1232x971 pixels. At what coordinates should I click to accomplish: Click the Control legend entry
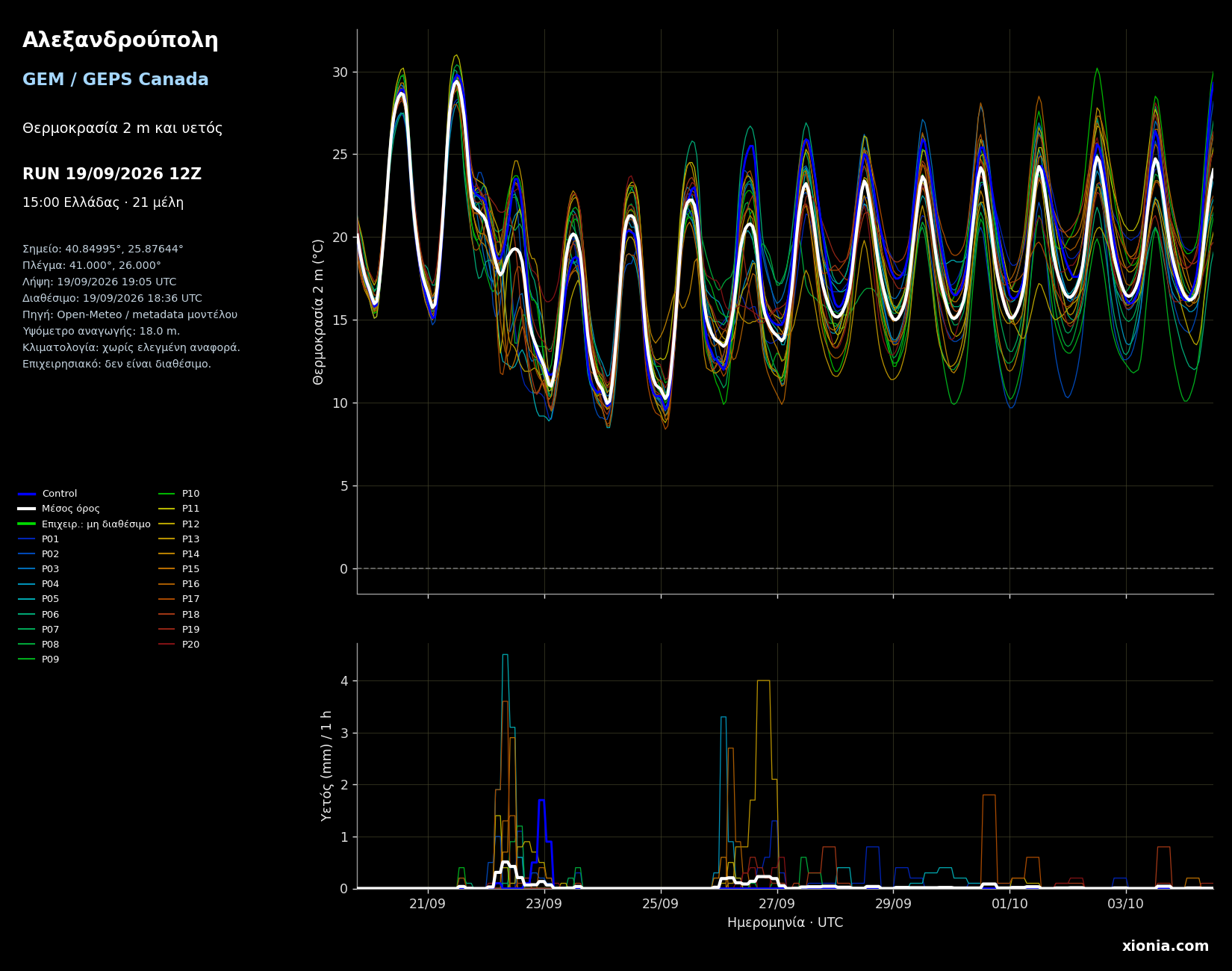tap(48, 494)
